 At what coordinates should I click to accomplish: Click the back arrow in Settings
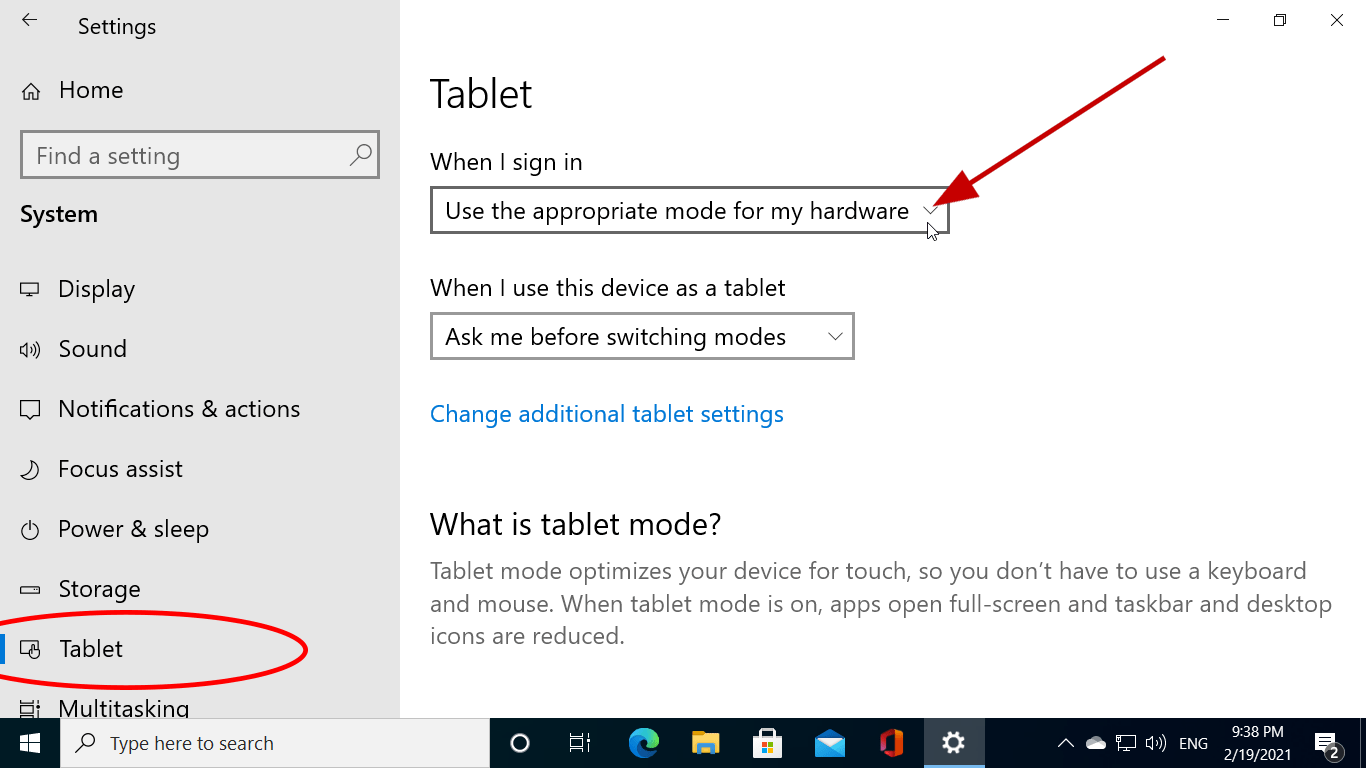[x=29, y=21]
